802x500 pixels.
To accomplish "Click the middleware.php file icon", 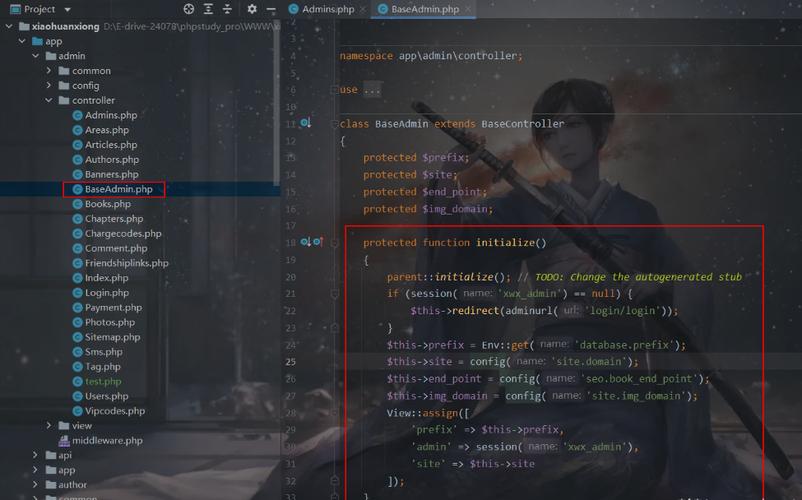I will [64, 441].
